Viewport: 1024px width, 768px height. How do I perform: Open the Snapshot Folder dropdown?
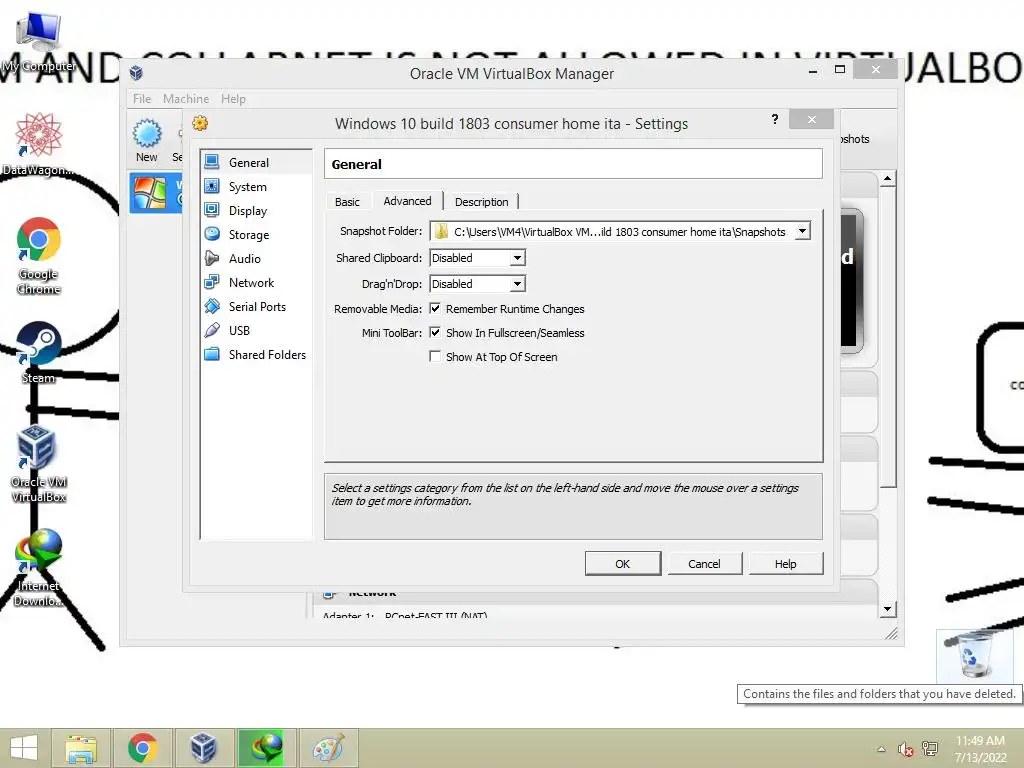(803, 231)
